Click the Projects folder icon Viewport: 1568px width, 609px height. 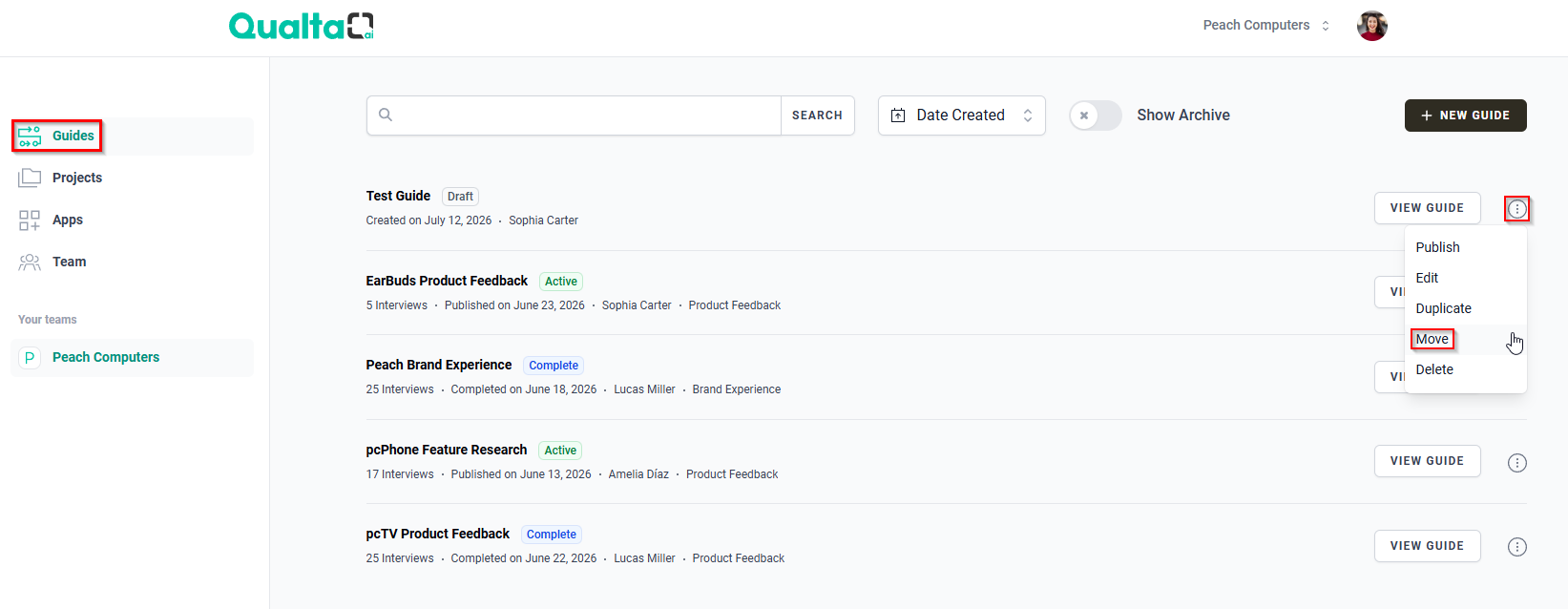30,178
